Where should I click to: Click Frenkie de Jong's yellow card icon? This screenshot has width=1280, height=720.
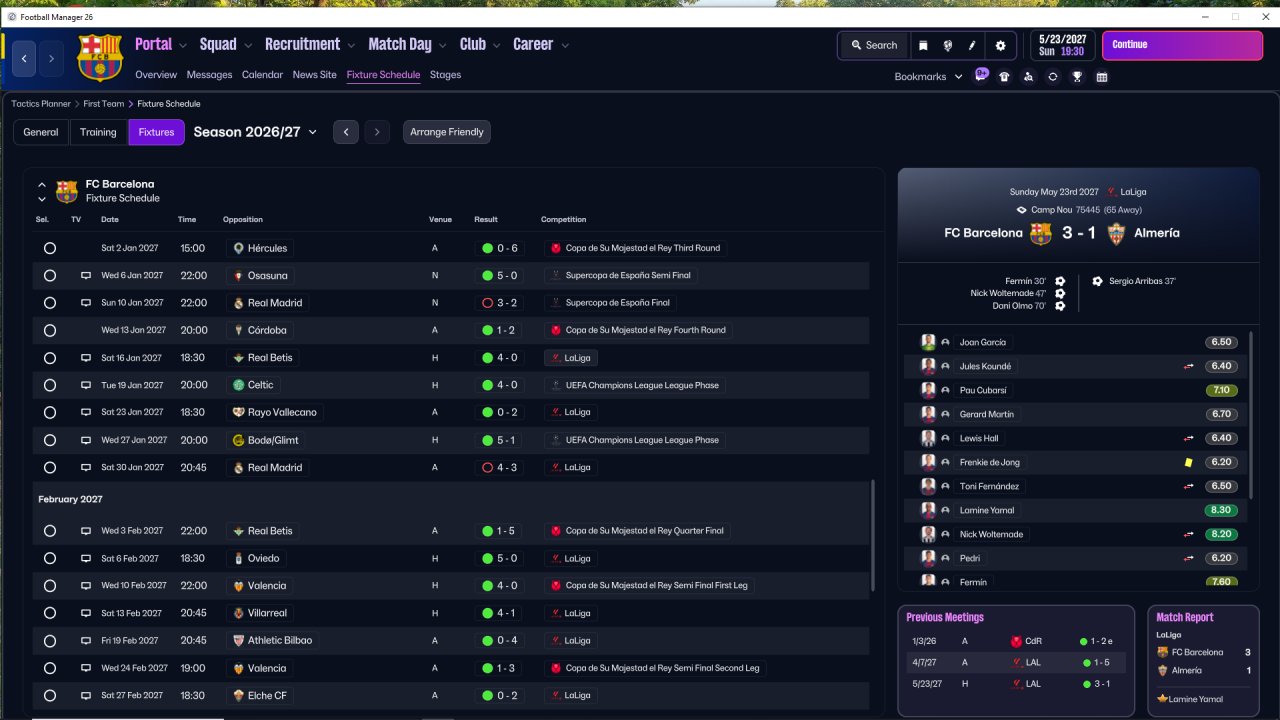pyautogui.click(x=1189, y=462)
